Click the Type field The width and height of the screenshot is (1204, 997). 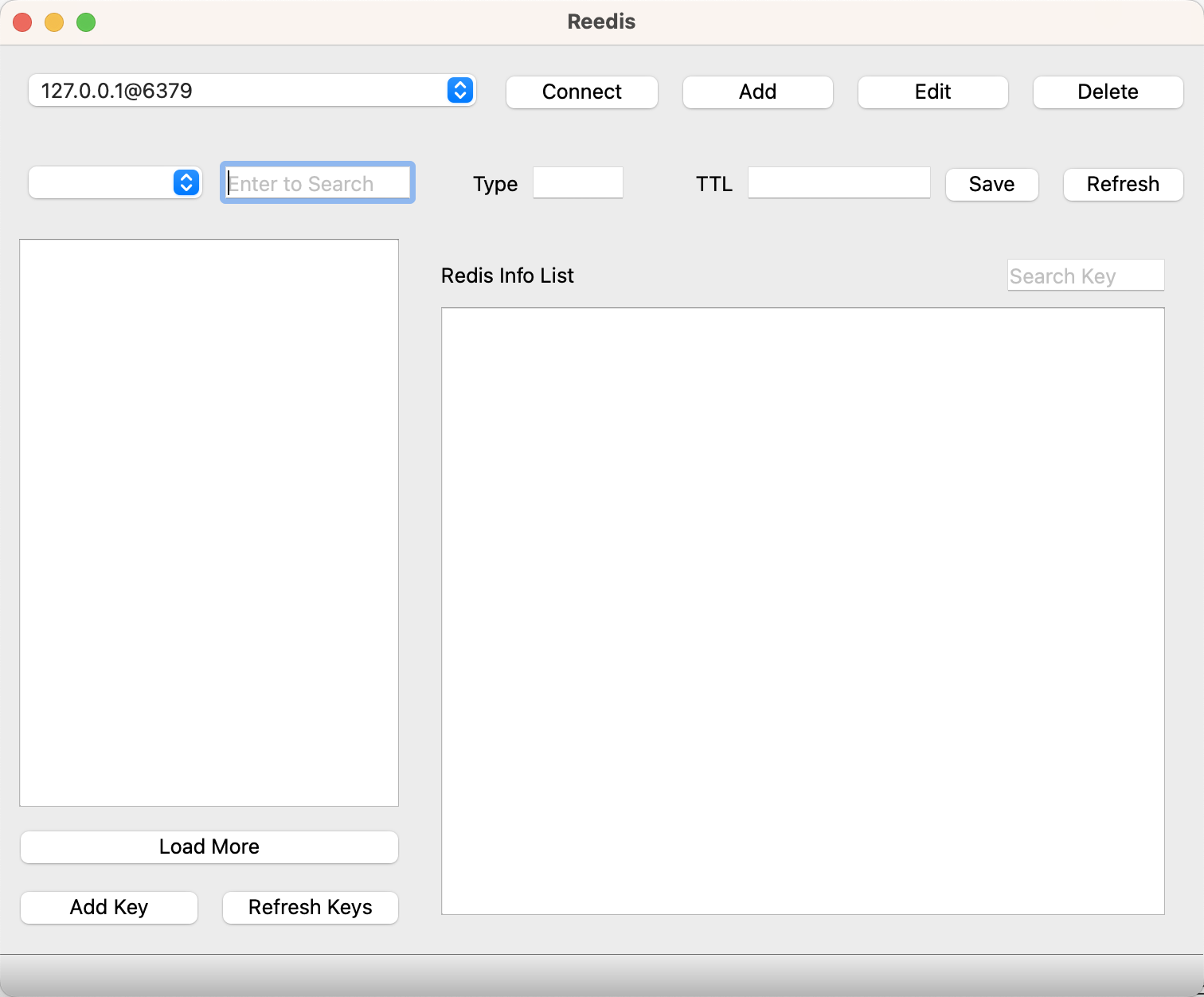click(x=578, y=183)
